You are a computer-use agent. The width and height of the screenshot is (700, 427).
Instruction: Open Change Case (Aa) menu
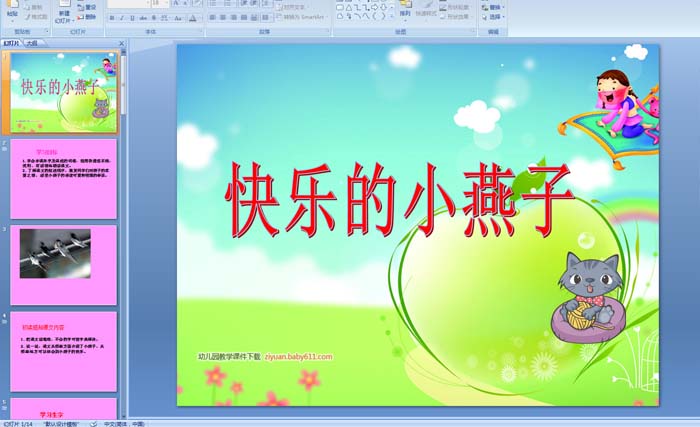point(178,18)
